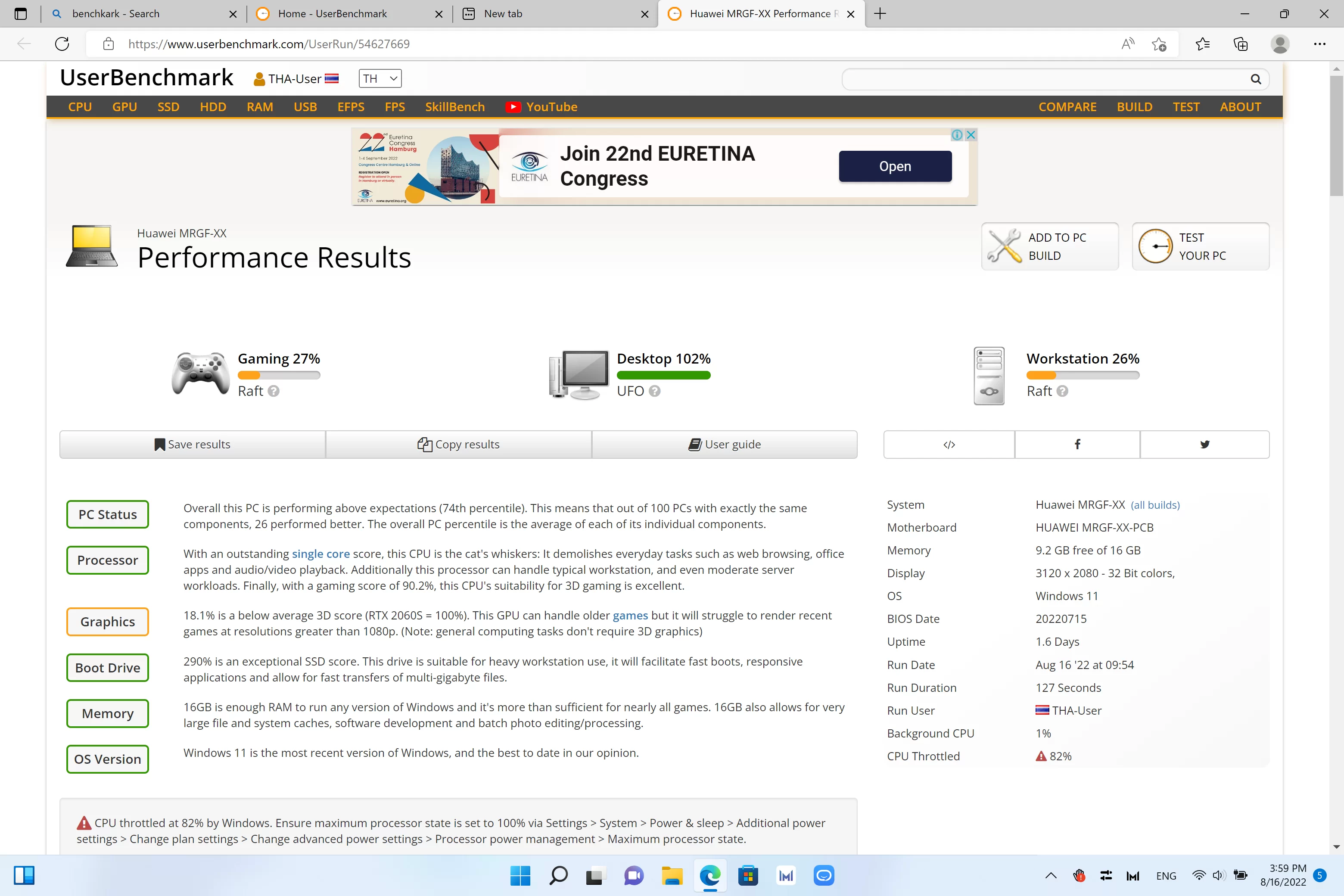Follow the single core link
Screen dimensions: 1344x896
320,554
